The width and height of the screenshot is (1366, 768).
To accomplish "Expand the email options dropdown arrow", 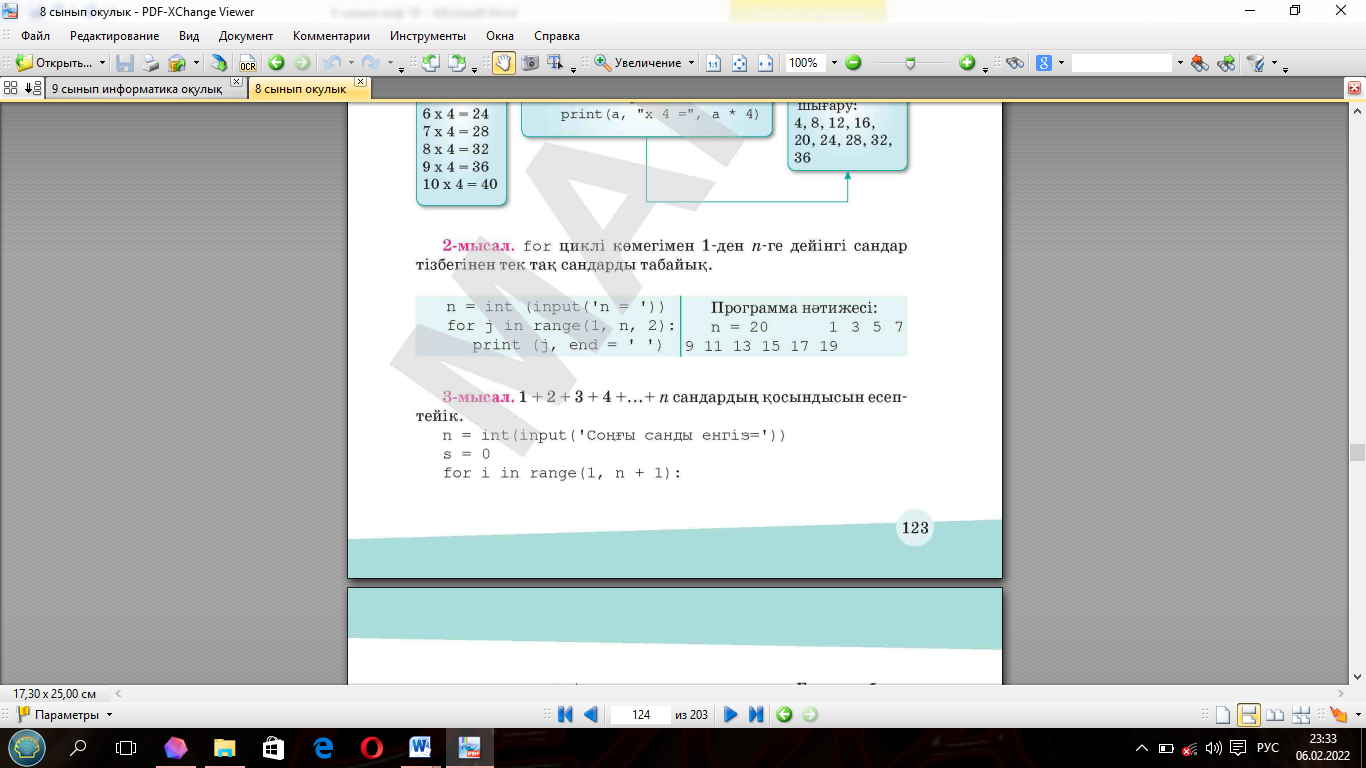I will 196,63.
